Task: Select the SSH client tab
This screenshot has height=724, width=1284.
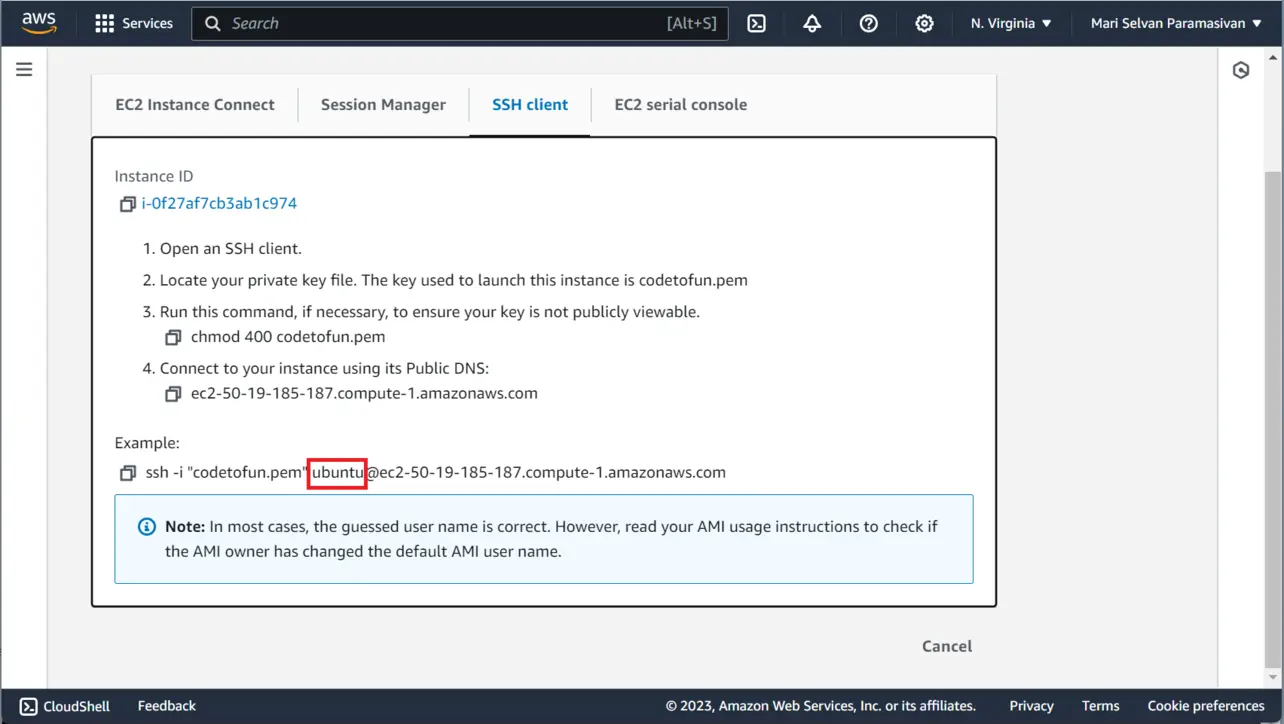Action: (530, 105)
